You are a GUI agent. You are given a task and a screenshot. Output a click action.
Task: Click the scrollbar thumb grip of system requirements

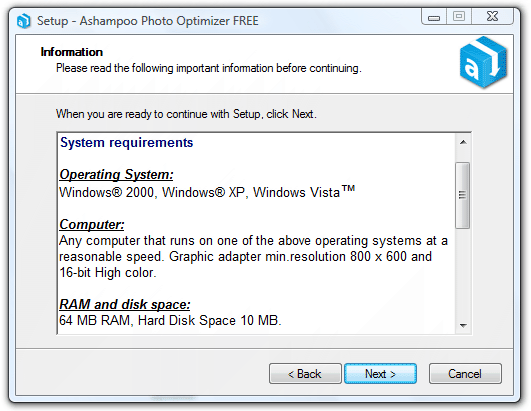(462, 195)
